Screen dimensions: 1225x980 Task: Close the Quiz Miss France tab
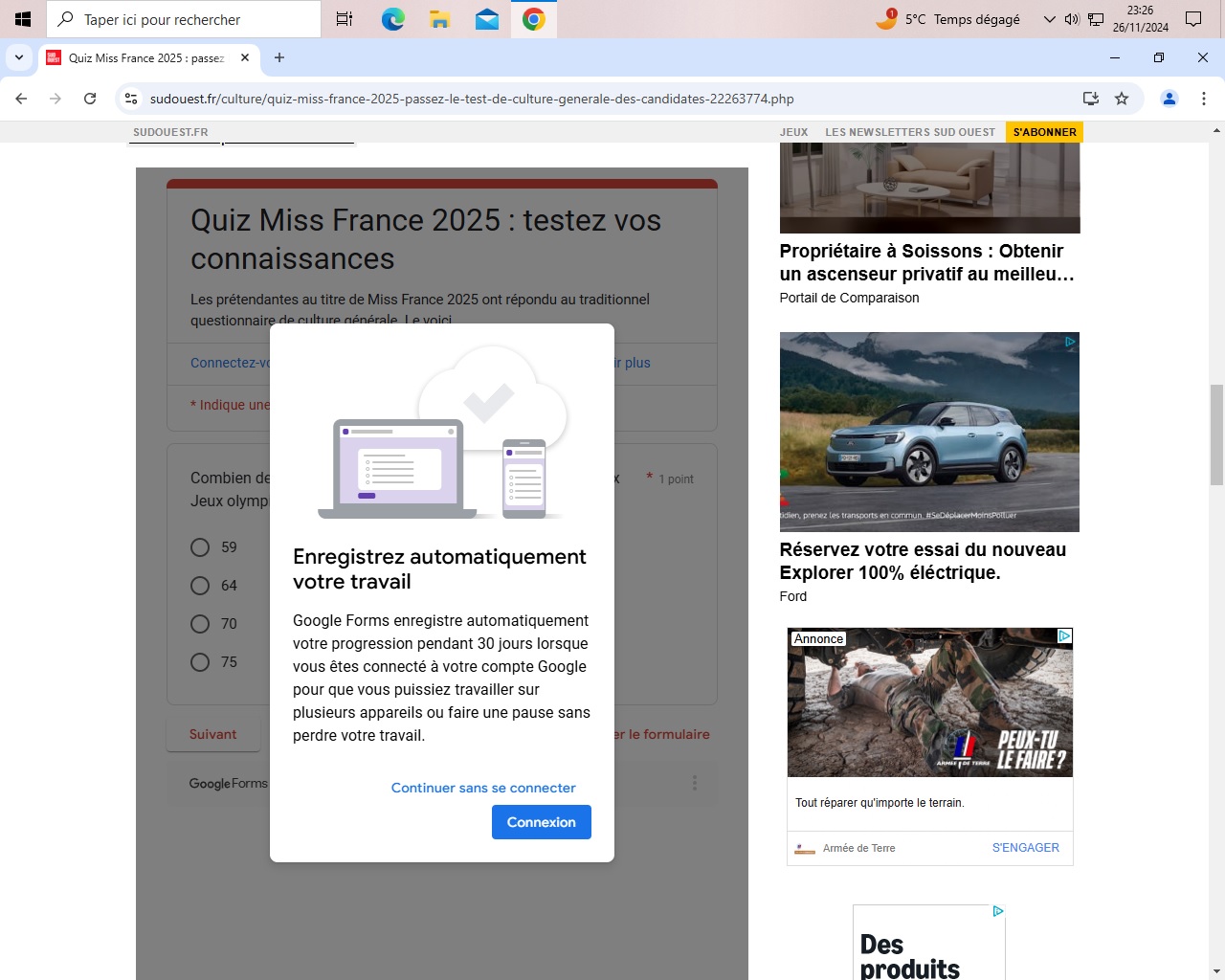pos(245,57)
